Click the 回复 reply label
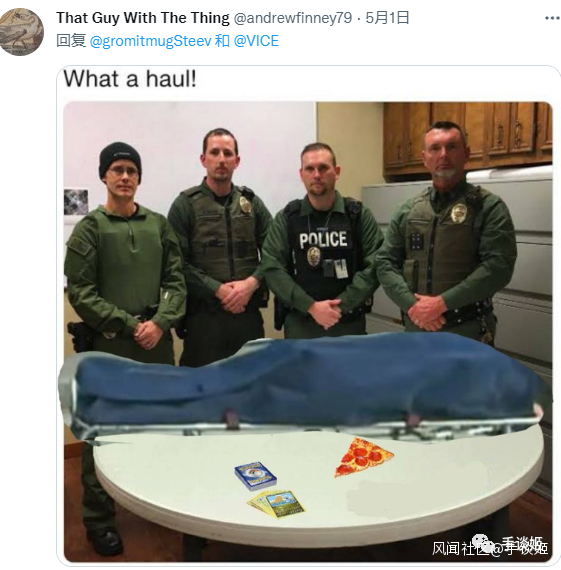Viewport: 561px width, 570px height. (x=71, y=40)
